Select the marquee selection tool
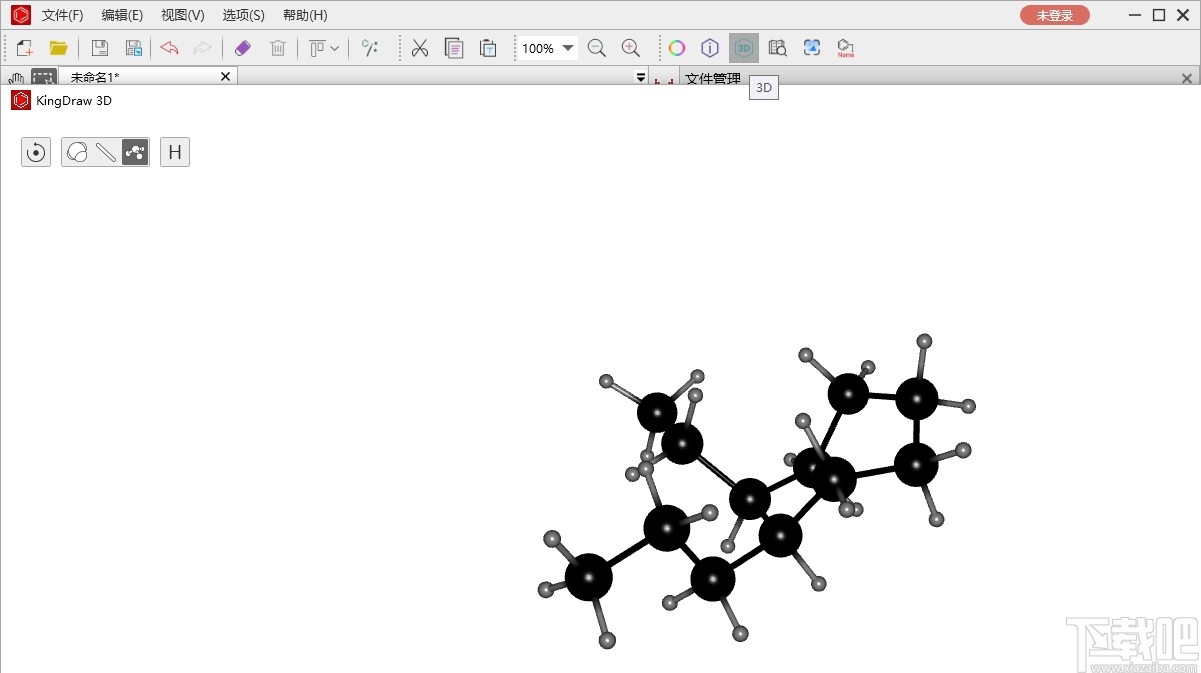1201x673 pixels. click(x=44, y=77)
